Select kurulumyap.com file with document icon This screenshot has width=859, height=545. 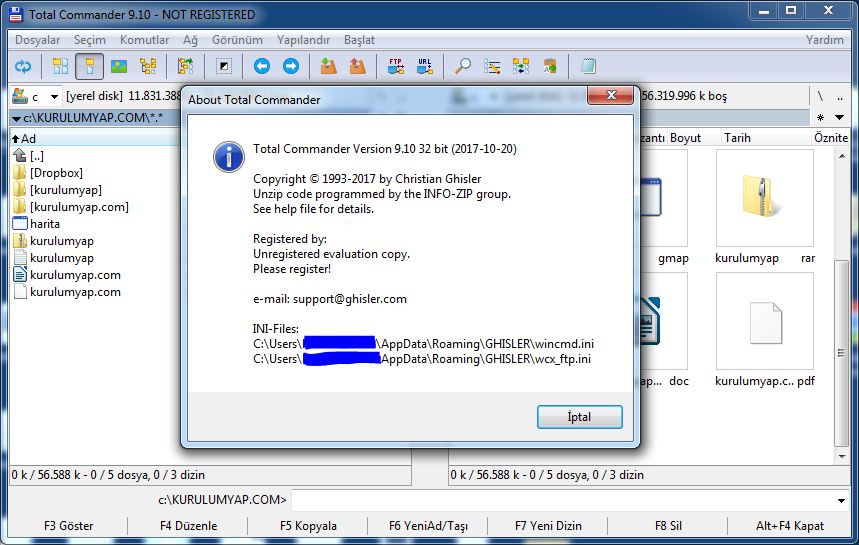(x=67, y=275)
